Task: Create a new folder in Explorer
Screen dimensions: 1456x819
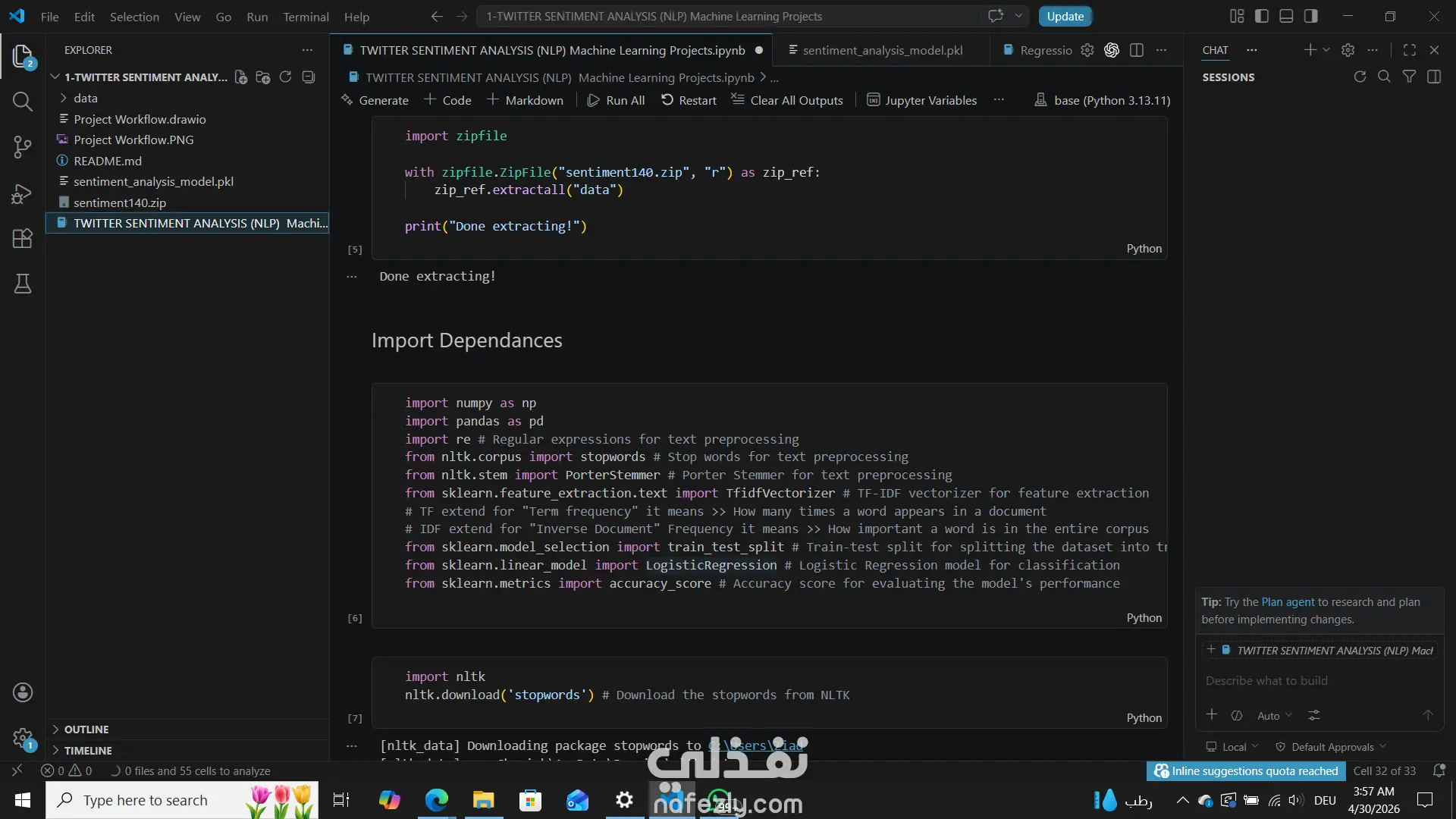Action: [263, 77]
